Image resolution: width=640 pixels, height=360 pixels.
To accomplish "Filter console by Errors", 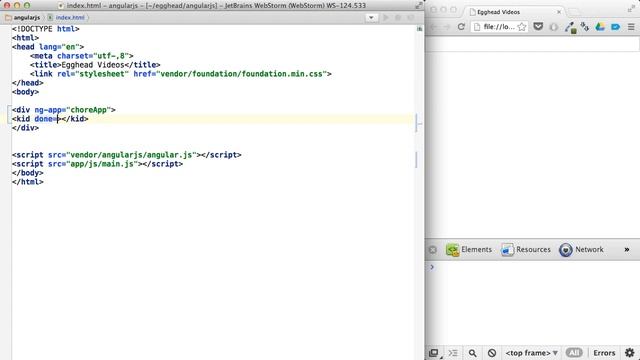I will pyautogui.click(x=604, y=353).
